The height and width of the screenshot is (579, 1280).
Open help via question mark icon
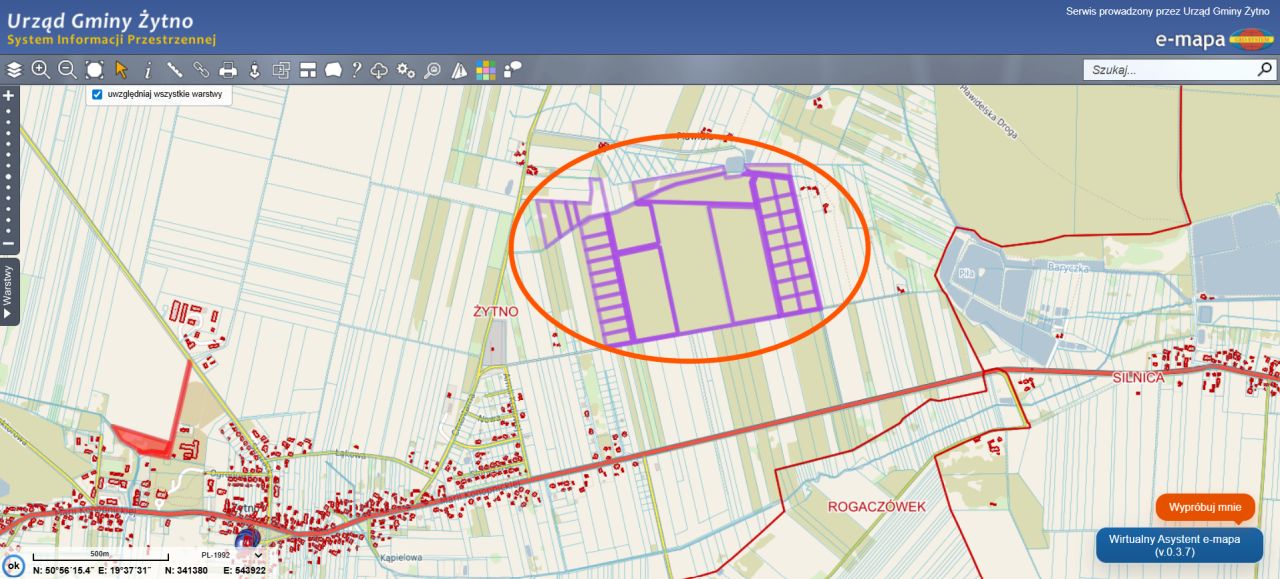(356, 70)
